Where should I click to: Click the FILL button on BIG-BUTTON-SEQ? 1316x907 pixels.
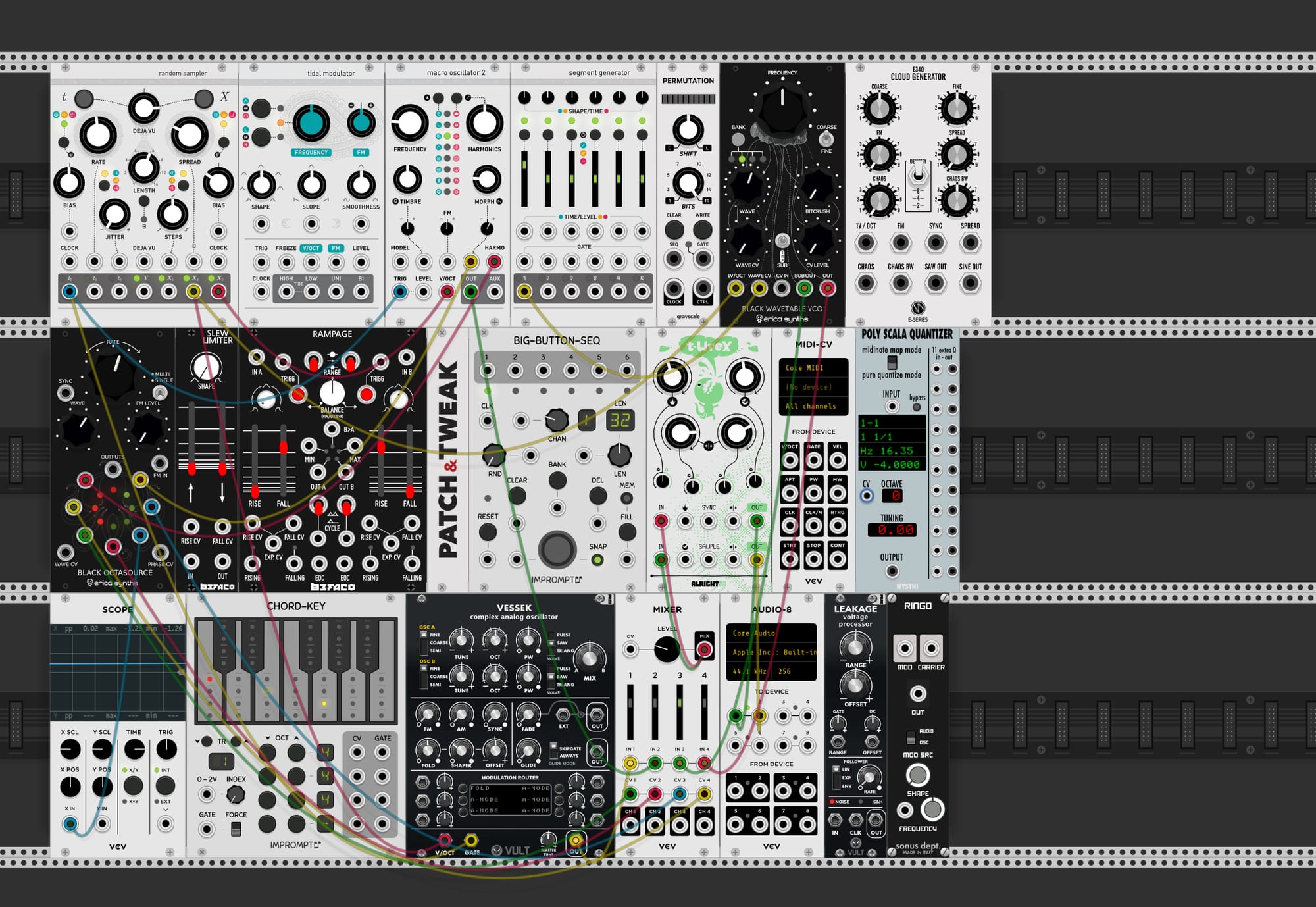(627, 532)
